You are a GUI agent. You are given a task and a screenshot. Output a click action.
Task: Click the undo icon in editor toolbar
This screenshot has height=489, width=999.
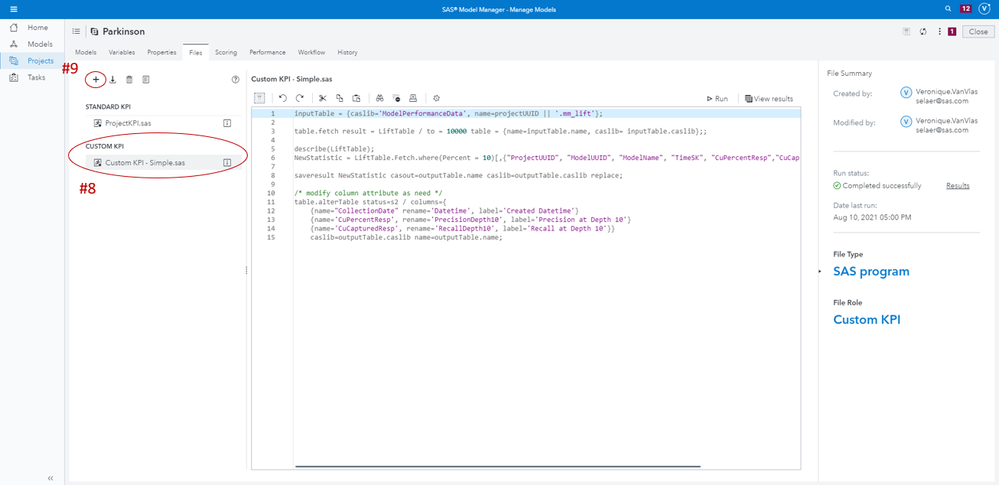coord(283,98)
